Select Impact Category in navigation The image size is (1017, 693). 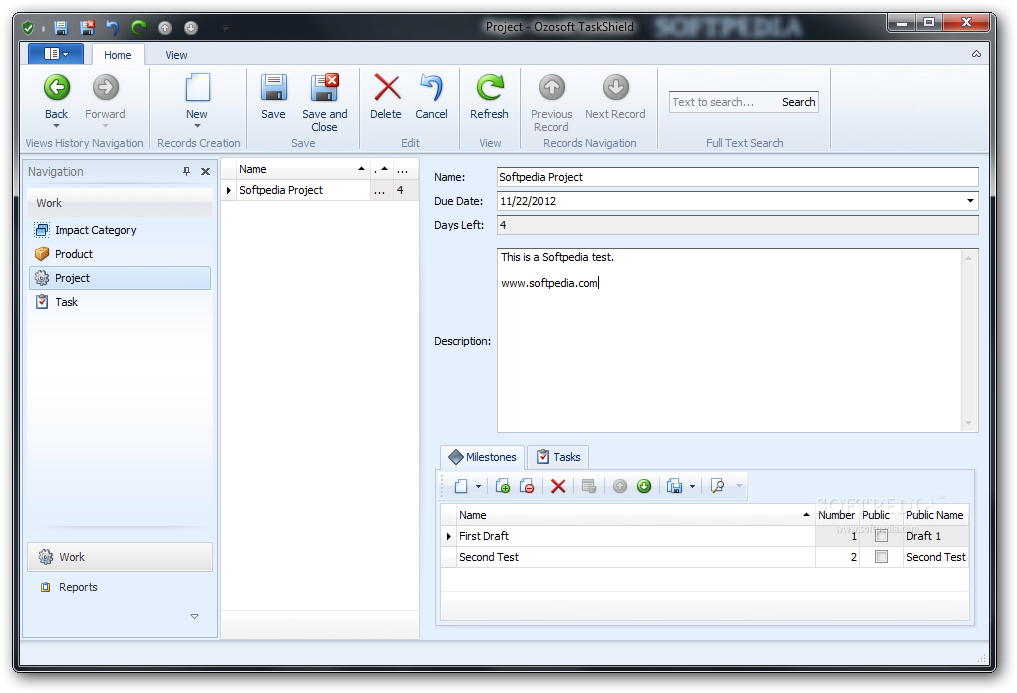[120, 230]
